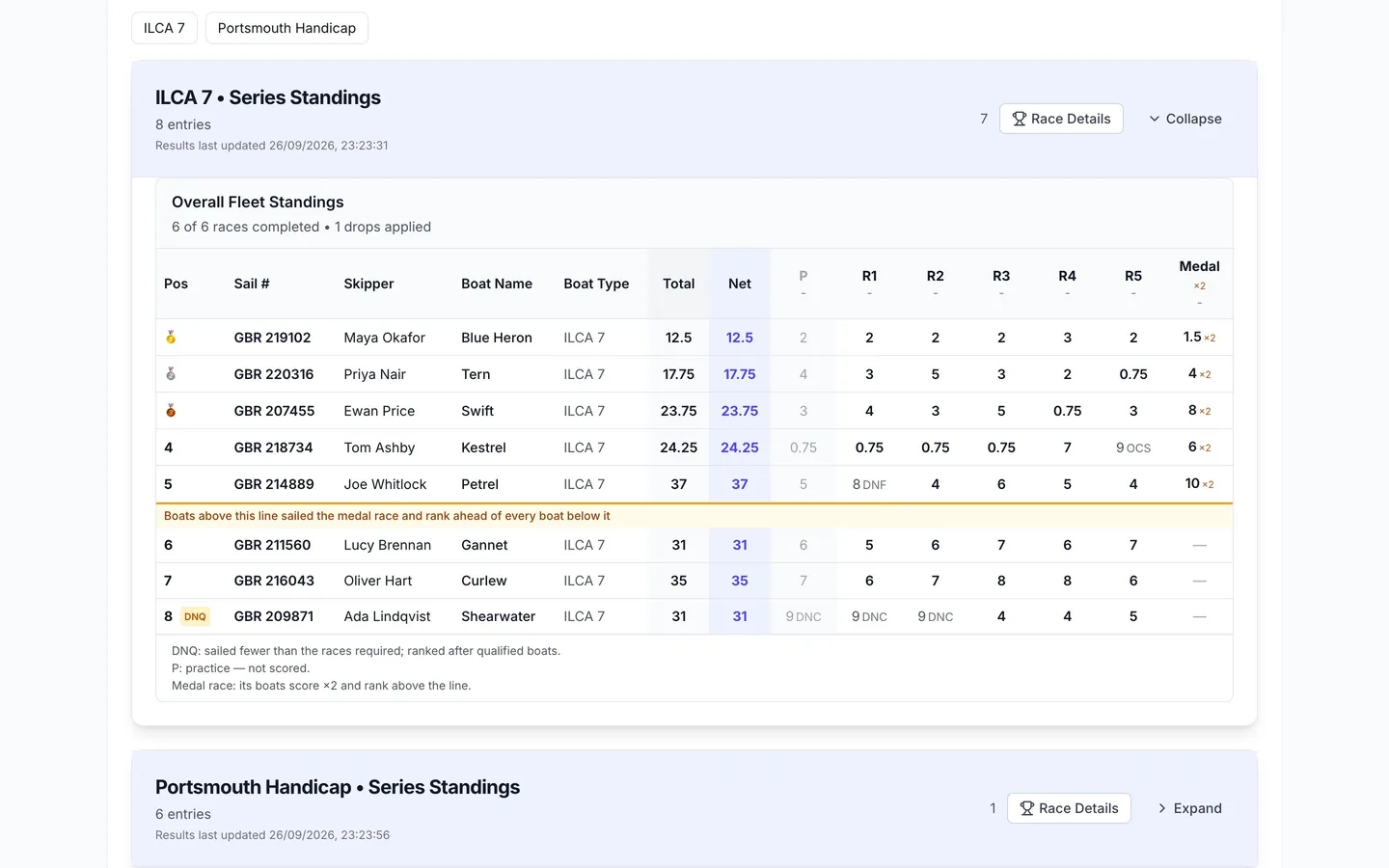The width and height of the screenshot is (1389, 868).
Task: Click Joe Whitlock's medal score 10
Action: (x=1192, y=483)
